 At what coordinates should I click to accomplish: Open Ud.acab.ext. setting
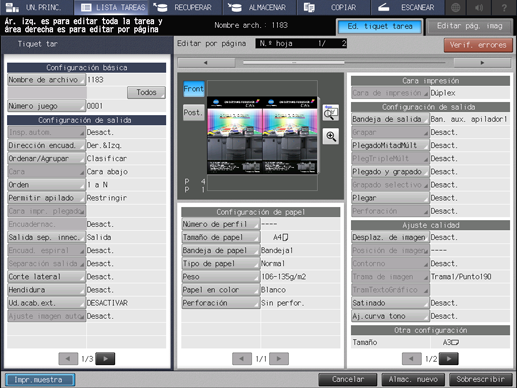tap(47, 303)
